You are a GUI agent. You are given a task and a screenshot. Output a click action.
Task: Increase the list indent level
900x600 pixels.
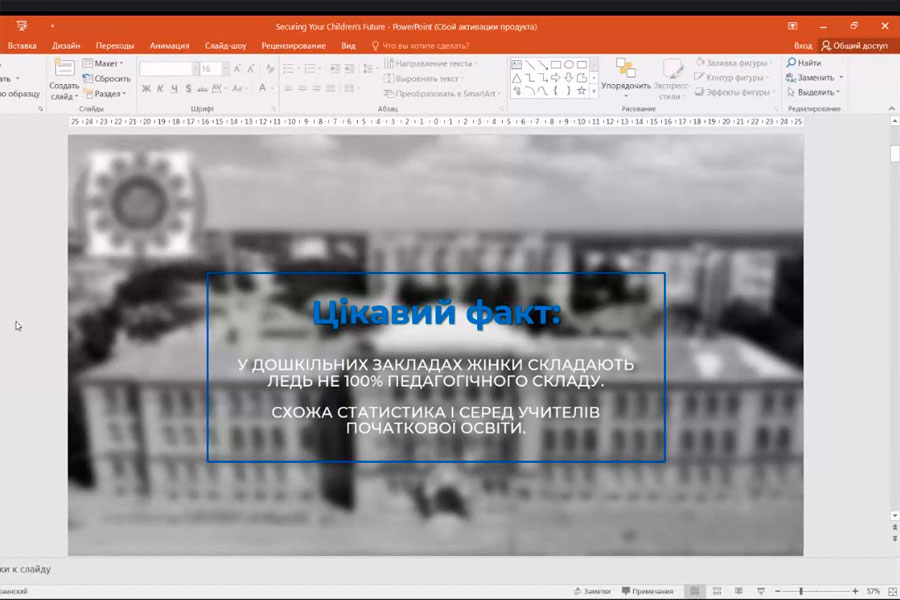click(x=349, y=69)
